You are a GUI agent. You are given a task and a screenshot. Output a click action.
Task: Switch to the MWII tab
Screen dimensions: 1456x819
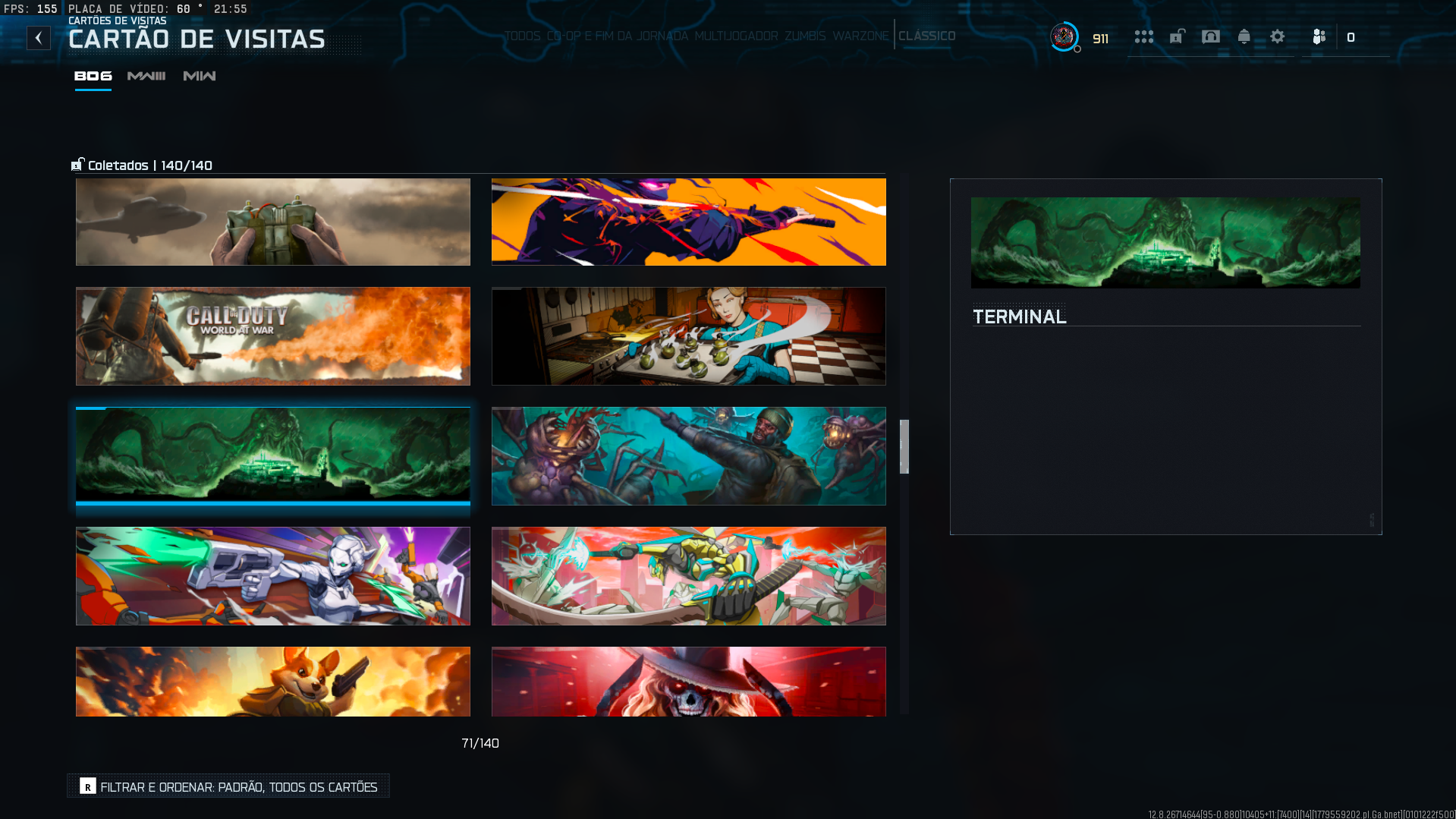pos(200,76)
